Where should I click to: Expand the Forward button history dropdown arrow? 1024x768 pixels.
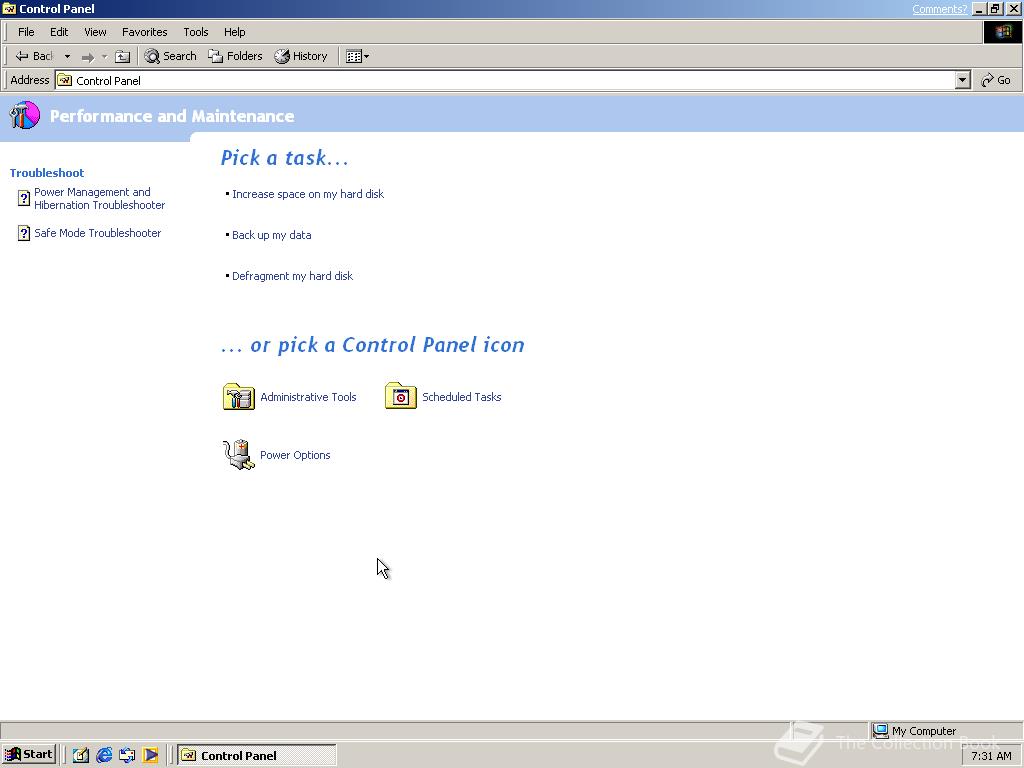tap(104, 57)
